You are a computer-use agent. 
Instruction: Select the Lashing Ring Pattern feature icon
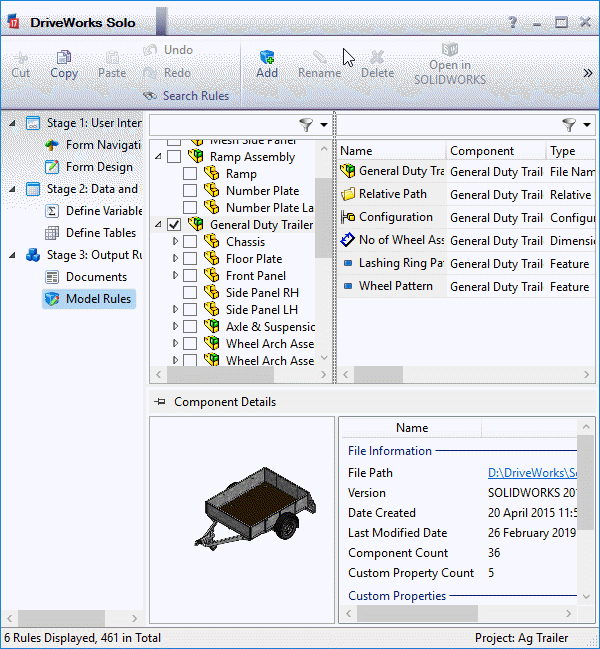click(x=348, y=263)
